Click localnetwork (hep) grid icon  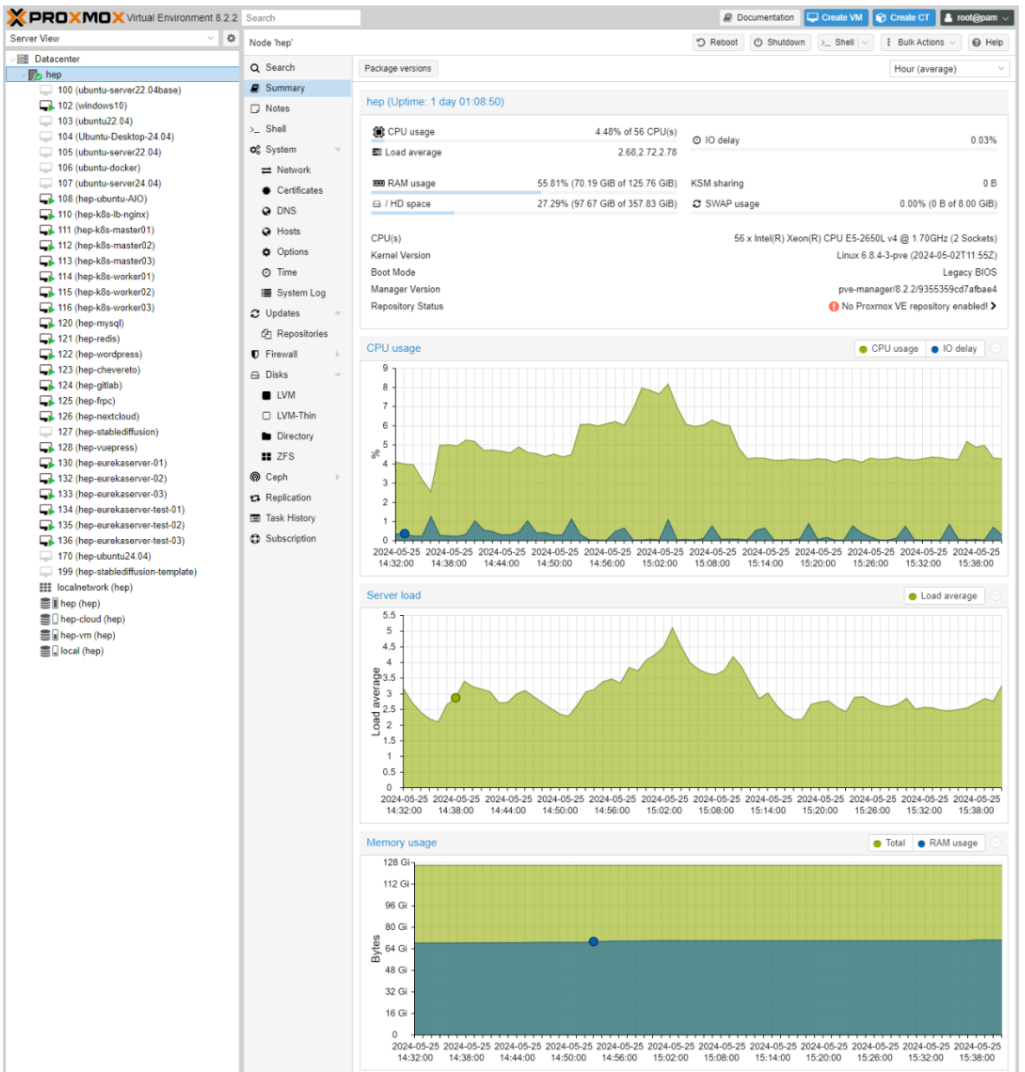tap(45, 587)
